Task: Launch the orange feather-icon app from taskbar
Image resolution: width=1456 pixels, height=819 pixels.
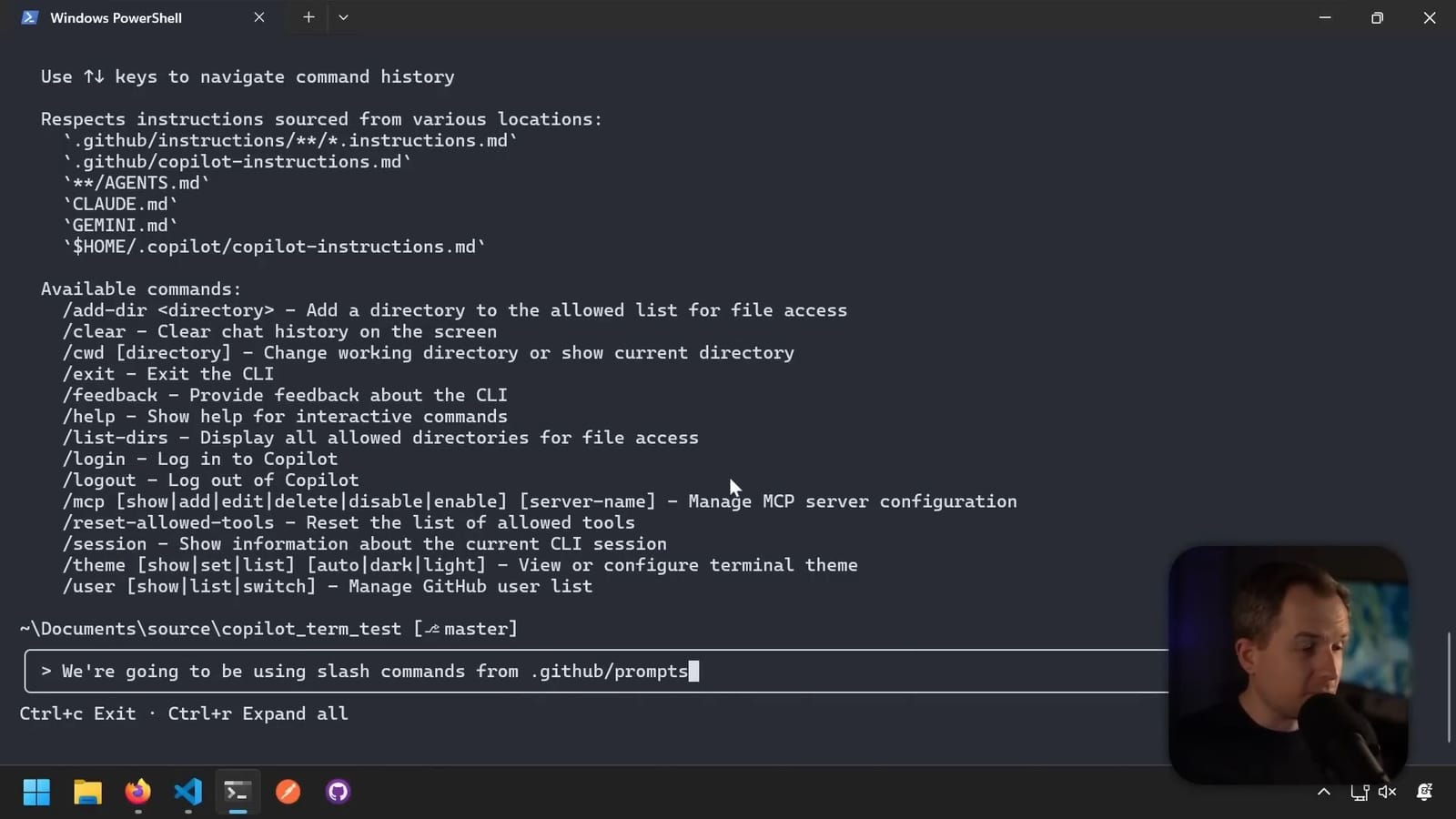Action: (288, 792)
